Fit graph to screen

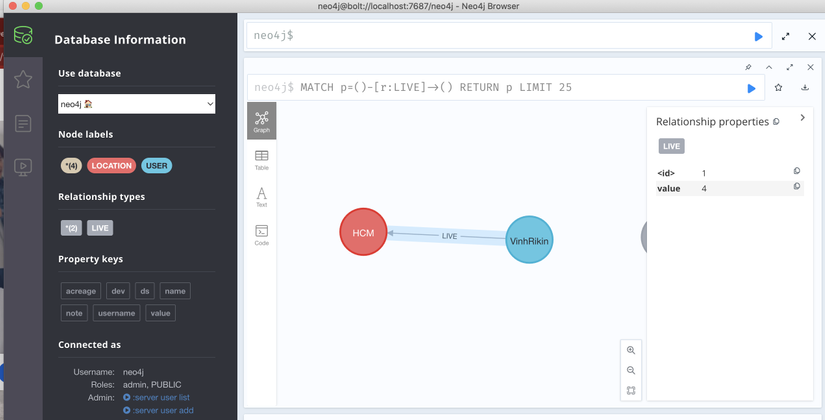coord(631,391)
